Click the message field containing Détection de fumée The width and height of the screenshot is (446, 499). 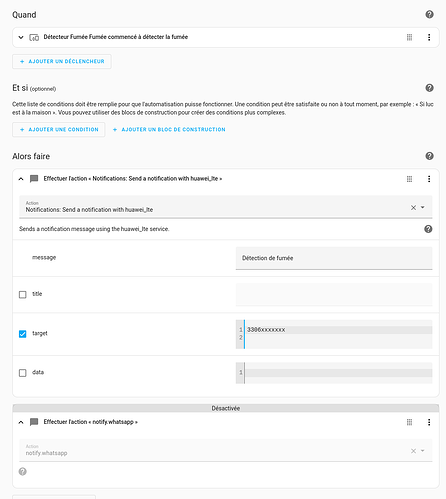click(x=334, y=258)
